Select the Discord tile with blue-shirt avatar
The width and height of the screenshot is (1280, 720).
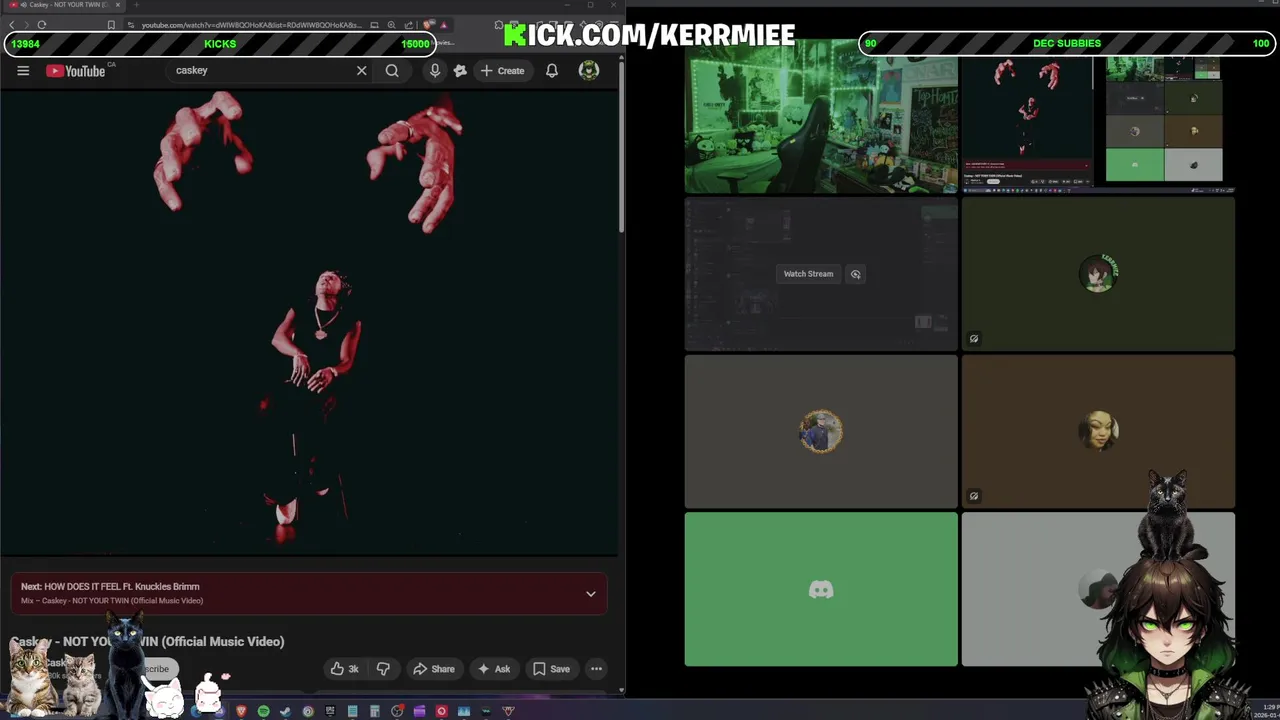(821, 432)
